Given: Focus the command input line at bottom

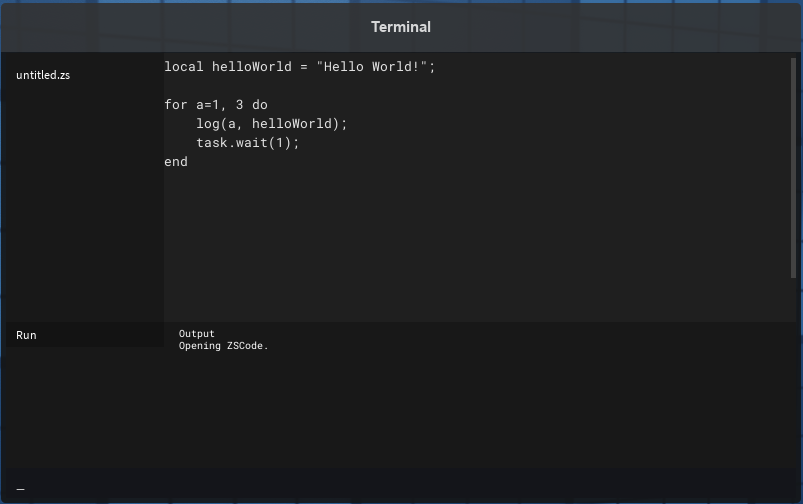Looking at the screenshot, I should 400,489.
